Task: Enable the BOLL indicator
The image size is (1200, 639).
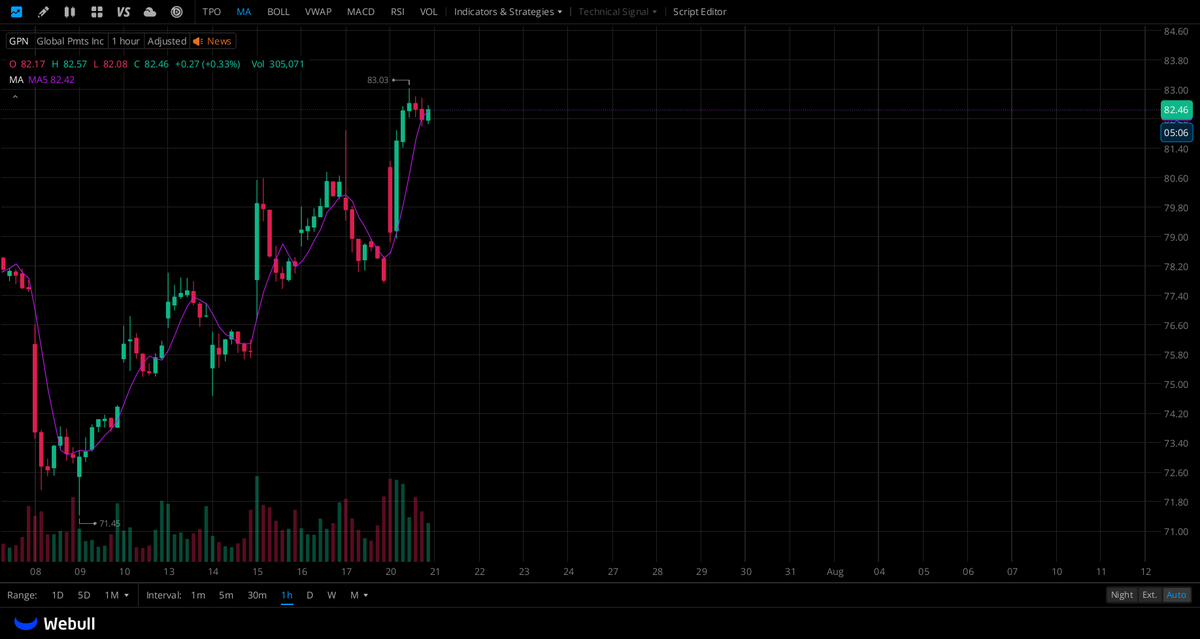Action: point(278,12)
